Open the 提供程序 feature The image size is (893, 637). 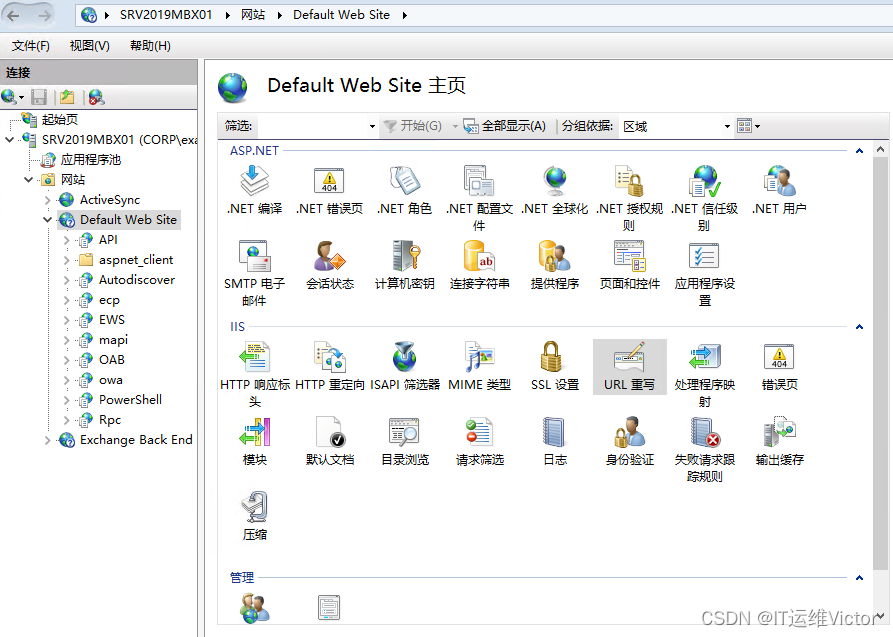click(554, 265)
